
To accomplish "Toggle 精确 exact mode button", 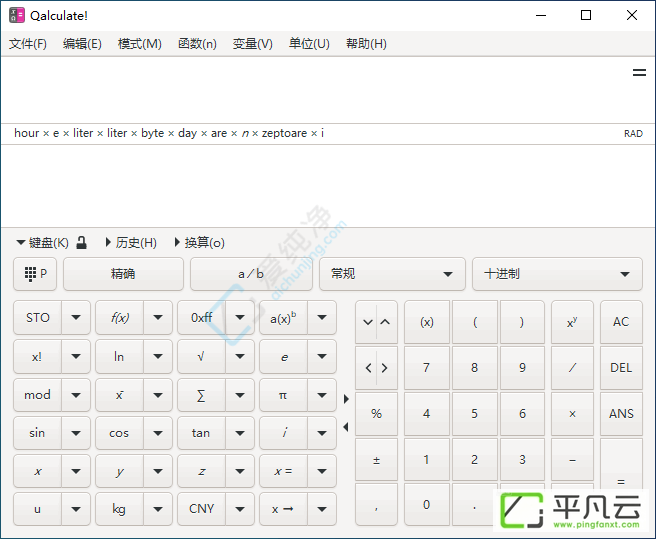I will click(123, 274).
